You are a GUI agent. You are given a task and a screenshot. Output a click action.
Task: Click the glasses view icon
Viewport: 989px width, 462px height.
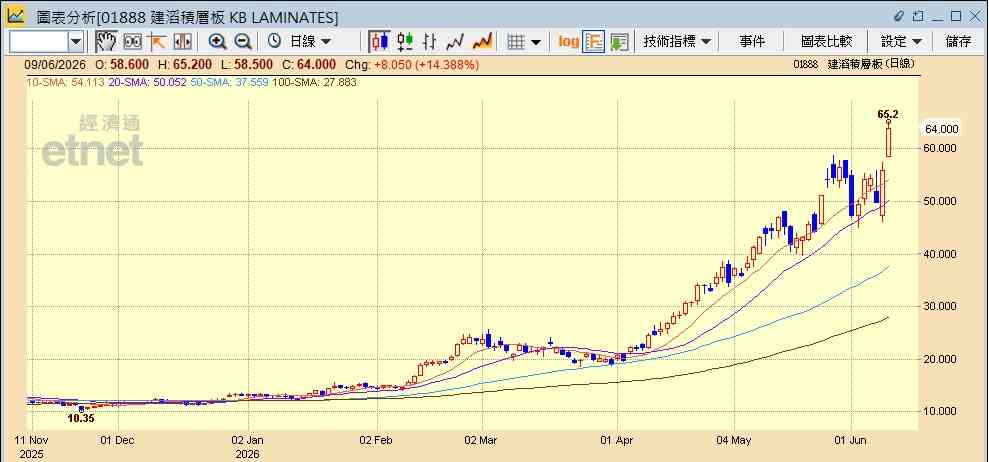click(x=132, y=42)
